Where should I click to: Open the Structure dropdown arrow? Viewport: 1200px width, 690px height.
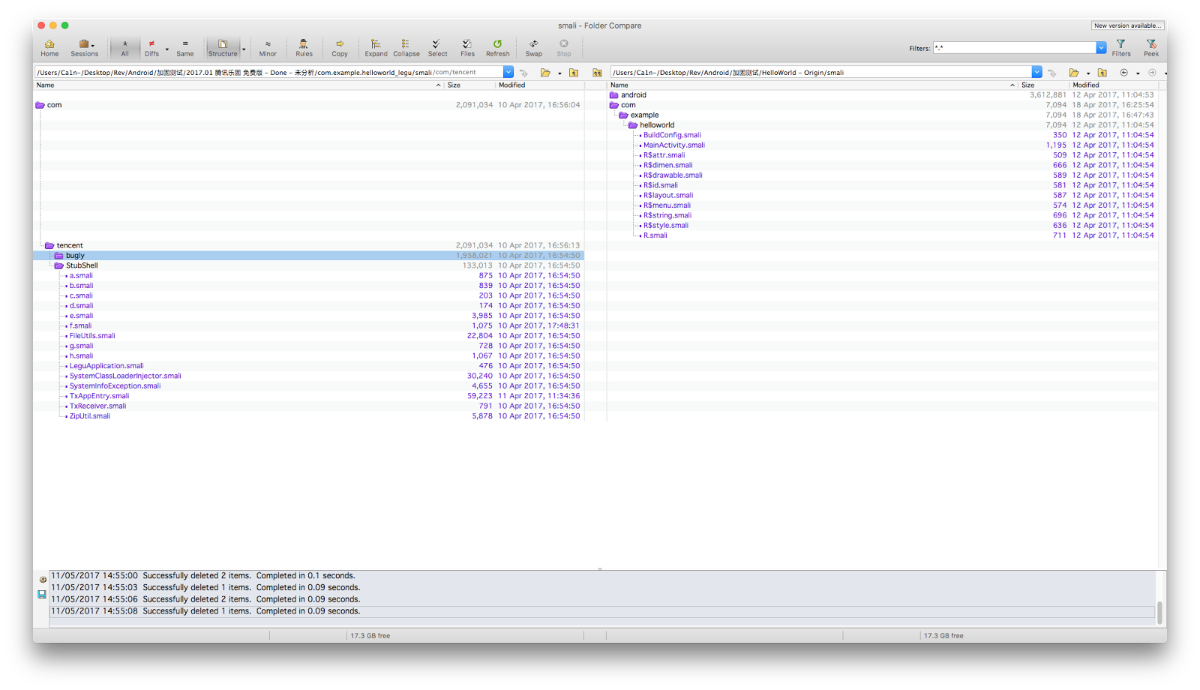(244, 48)
